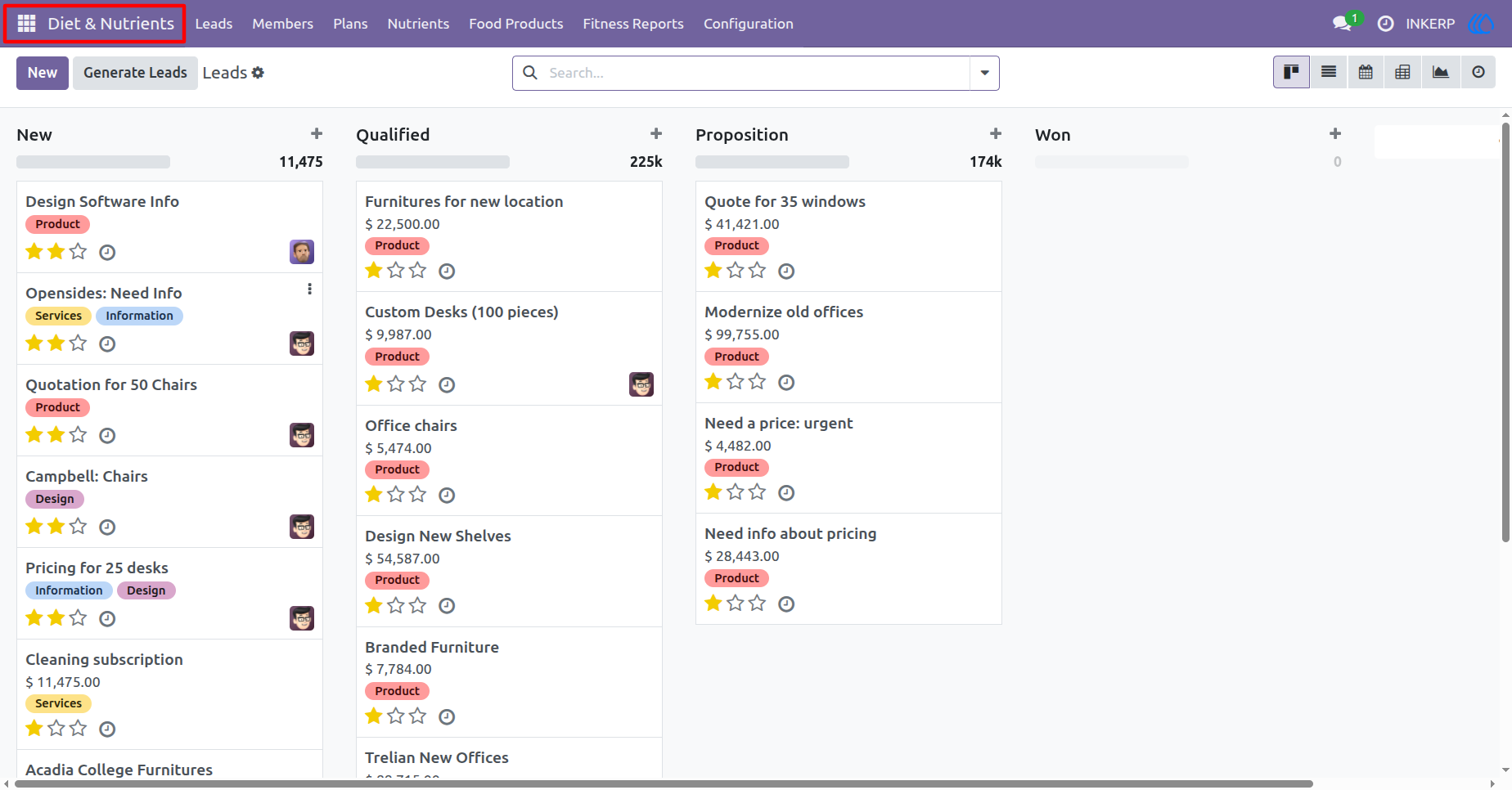
Task: Click Generate Leads button
Action: click(x=135, y=73)
